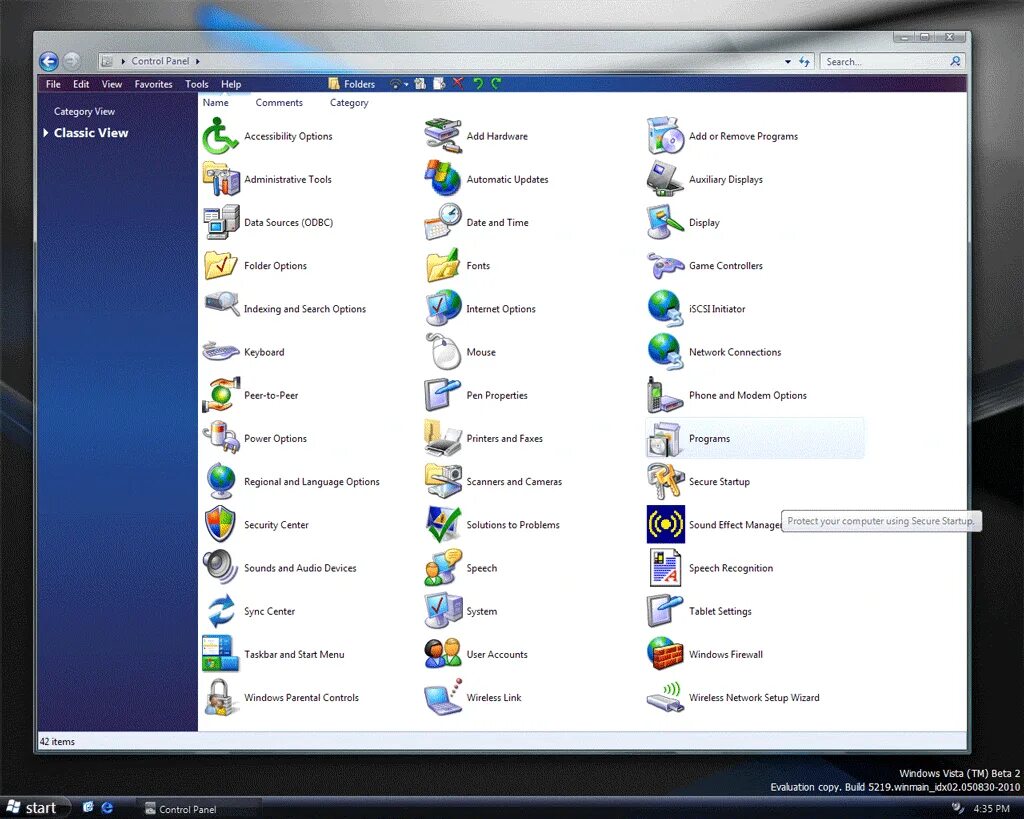Toggle the Folders pane button
Screen dimensions: 1024x819
(x=351, y=84)
